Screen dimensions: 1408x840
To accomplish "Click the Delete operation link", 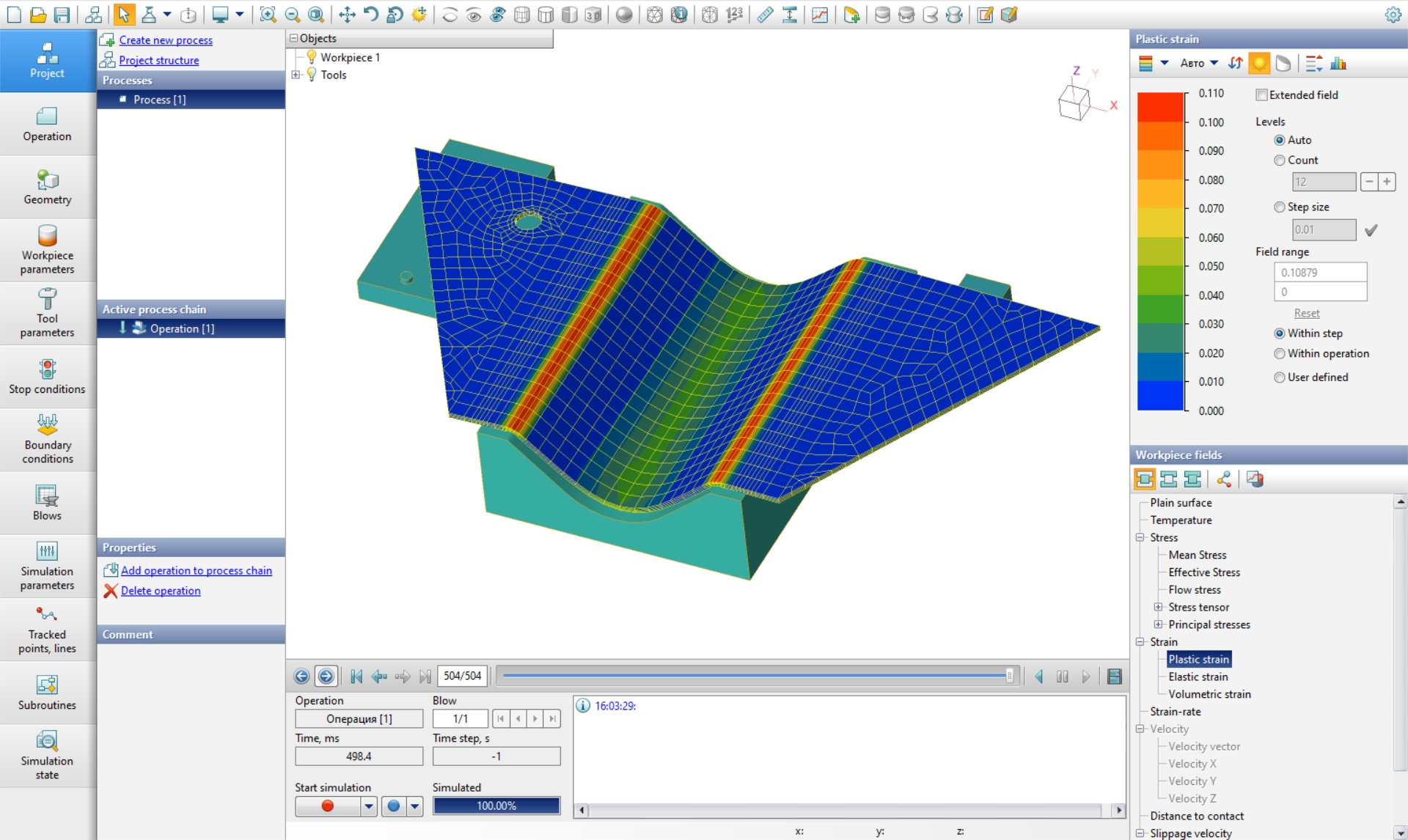I will [161, 591].
